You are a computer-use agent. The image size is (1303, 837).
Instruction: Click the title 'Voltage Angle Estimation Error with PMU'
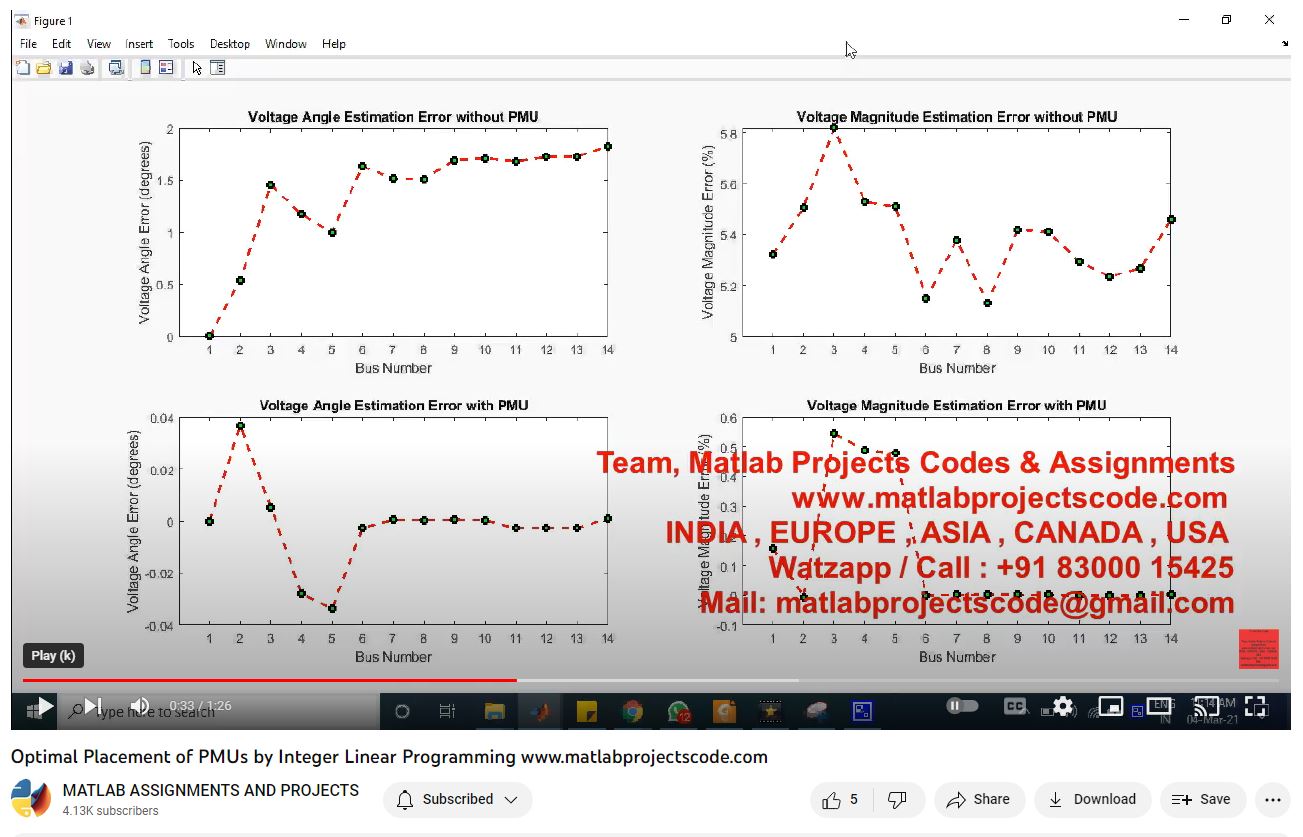(x=394, y=405)
